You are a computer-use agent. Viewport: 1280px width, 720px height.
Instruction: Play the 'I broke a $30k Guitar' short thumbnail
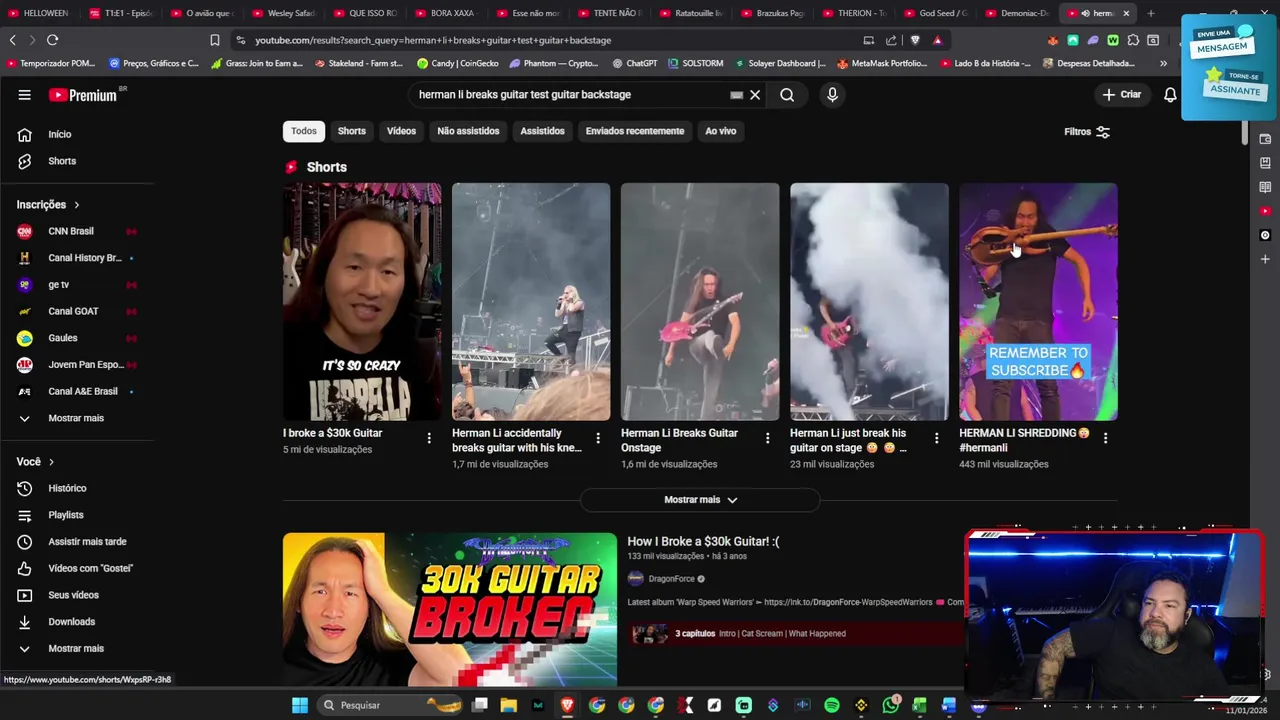362,301
